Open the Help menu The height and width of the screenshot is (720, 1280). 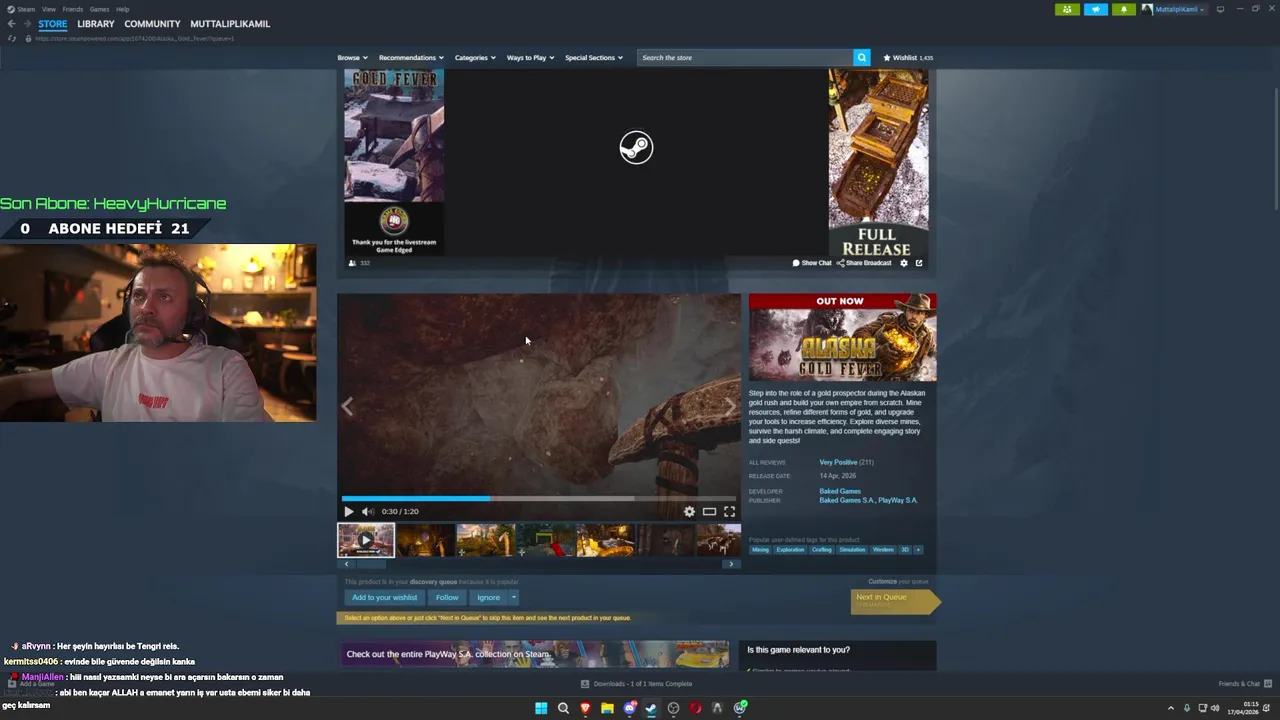(122, 9)
